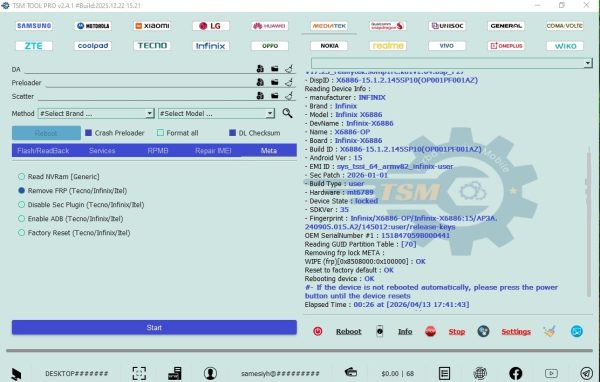Image resolution: width=600 pixels, height=382 pixels.
Task: Select Read NVRam [Generic] option
Action: (21, 176)
